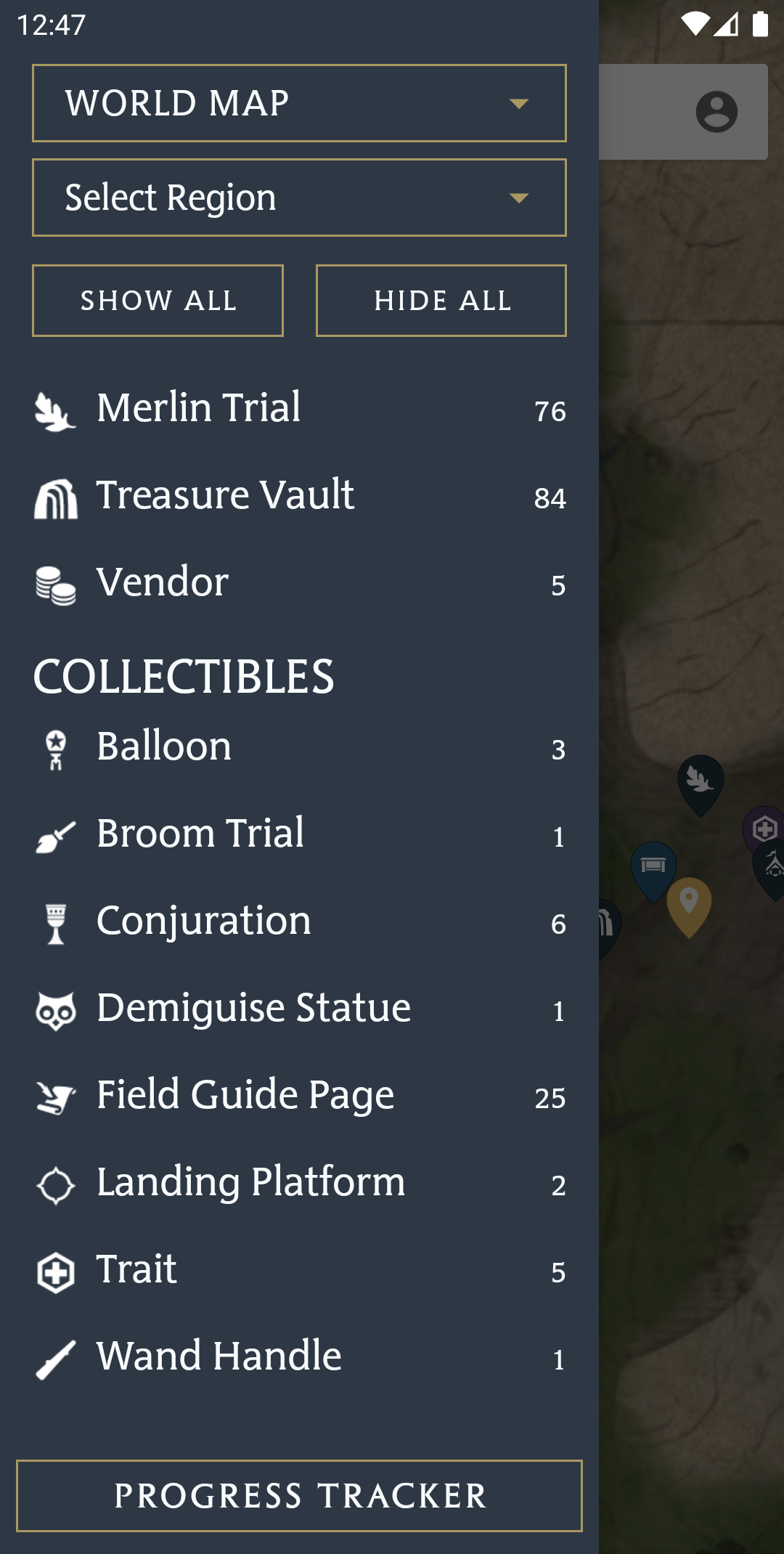Screen dimensions: 784x1554
Task: Tap the Merlin Trial leaf icon
Action: (55, 412)
